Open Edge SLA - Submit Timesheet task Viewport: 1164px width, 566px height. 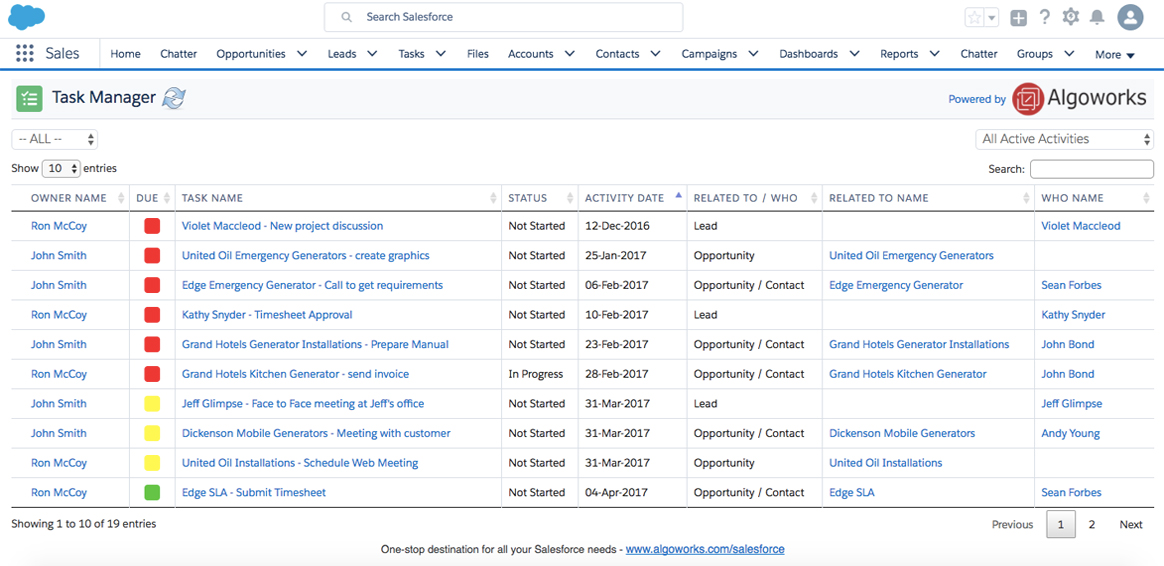254,492
